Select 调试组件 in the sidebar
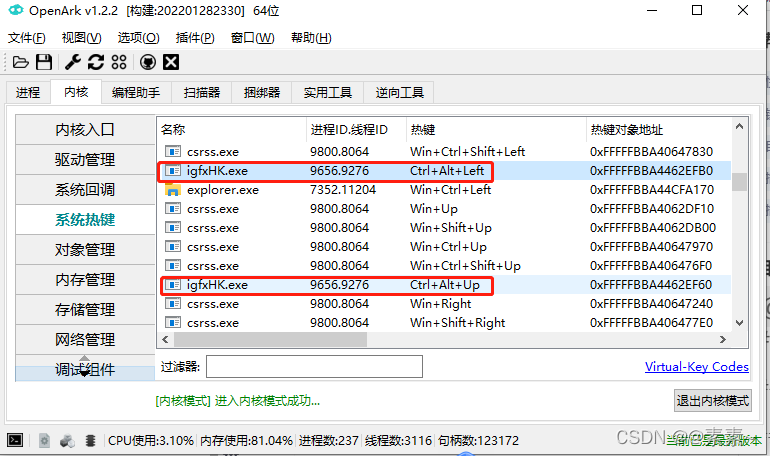Viewport: 770px width, 456px height. click(85, 369)
